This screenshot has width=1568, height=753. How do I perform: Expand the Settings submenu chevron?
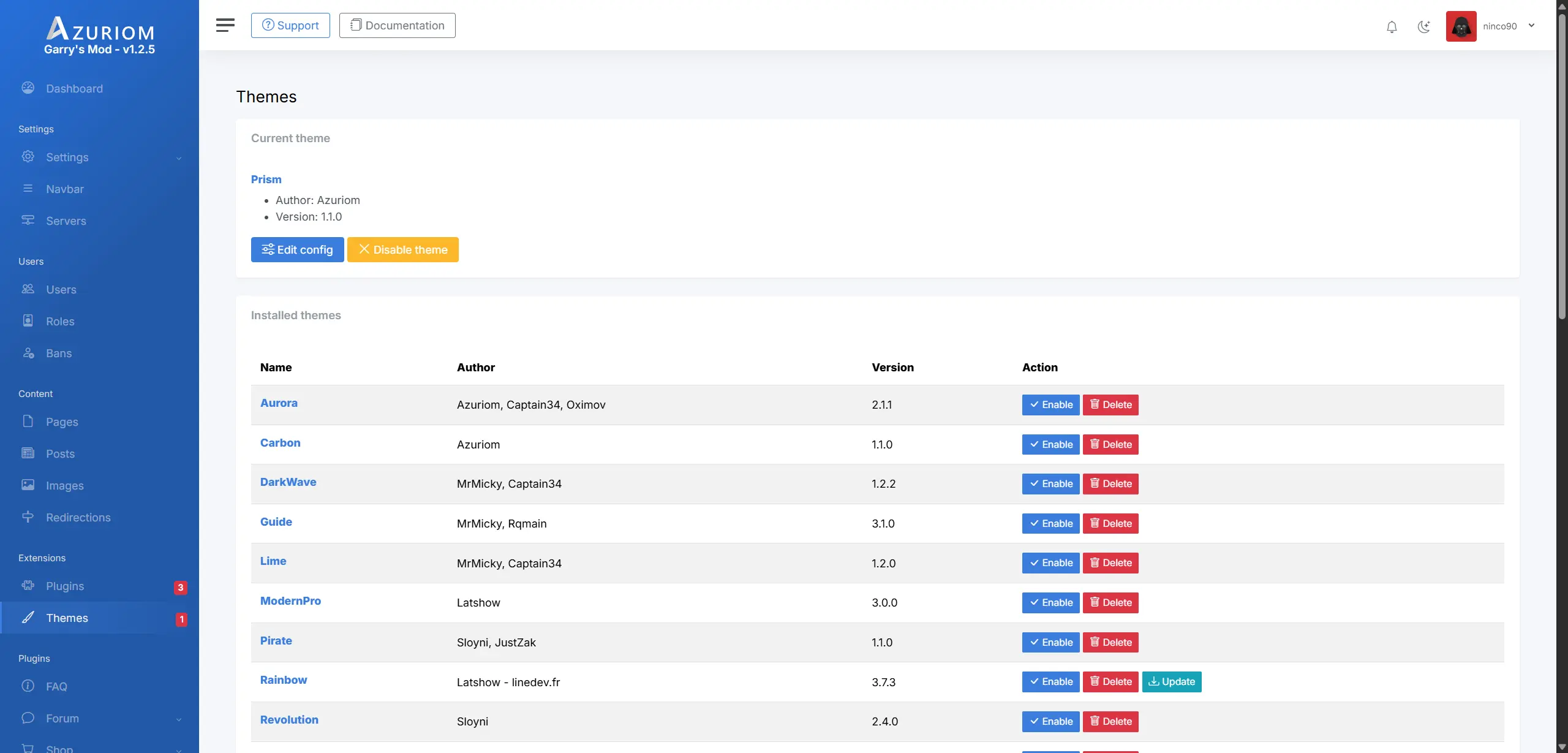[x=179, y=158]
